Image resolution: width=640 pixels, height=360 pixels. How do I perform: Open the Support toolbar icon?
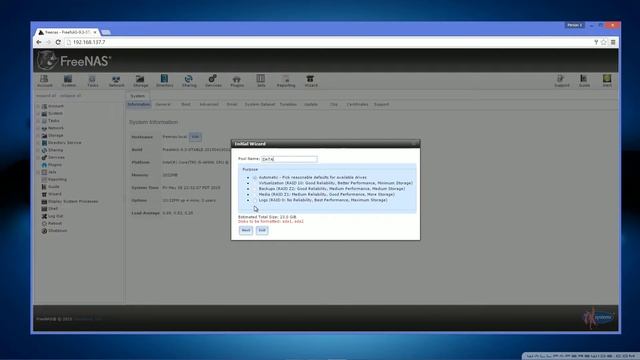562,80
